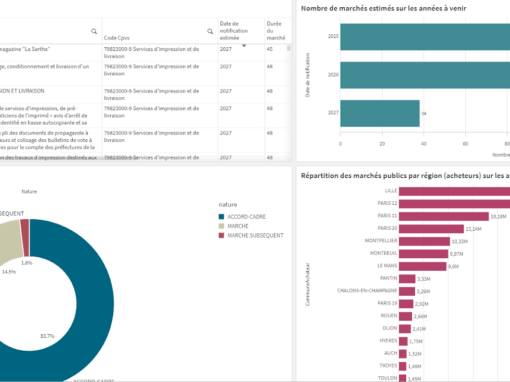This screenshot has width=510, height=382.
Task: Click the documents de propagande row description
Action: click(x=47, y=140)
